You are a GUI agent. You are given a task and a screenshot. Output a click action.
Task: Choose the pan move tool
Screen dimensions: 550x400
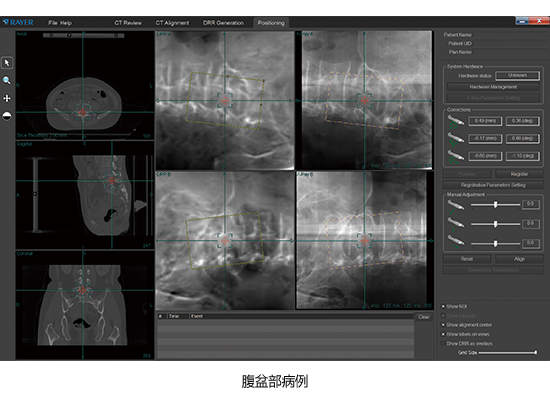click(x=7, y=98)
